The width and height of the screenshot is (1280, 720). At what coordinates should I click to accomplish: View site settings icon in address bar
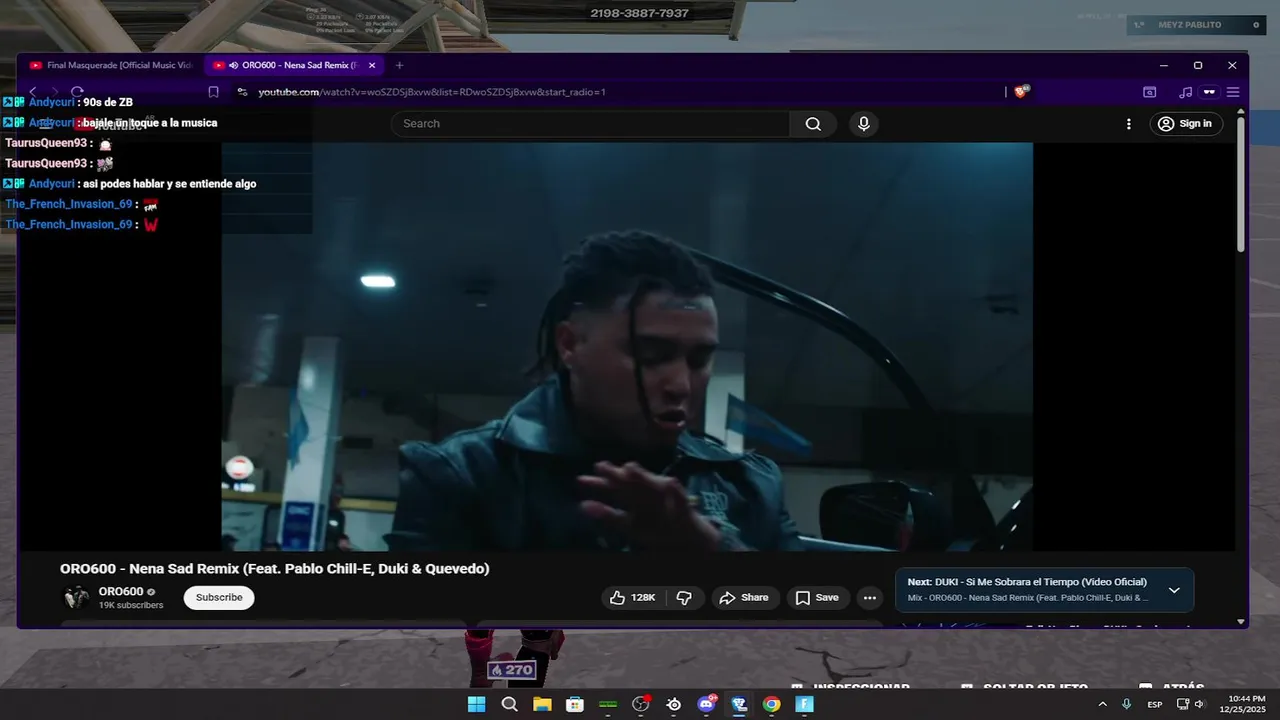tap(242, 92)
